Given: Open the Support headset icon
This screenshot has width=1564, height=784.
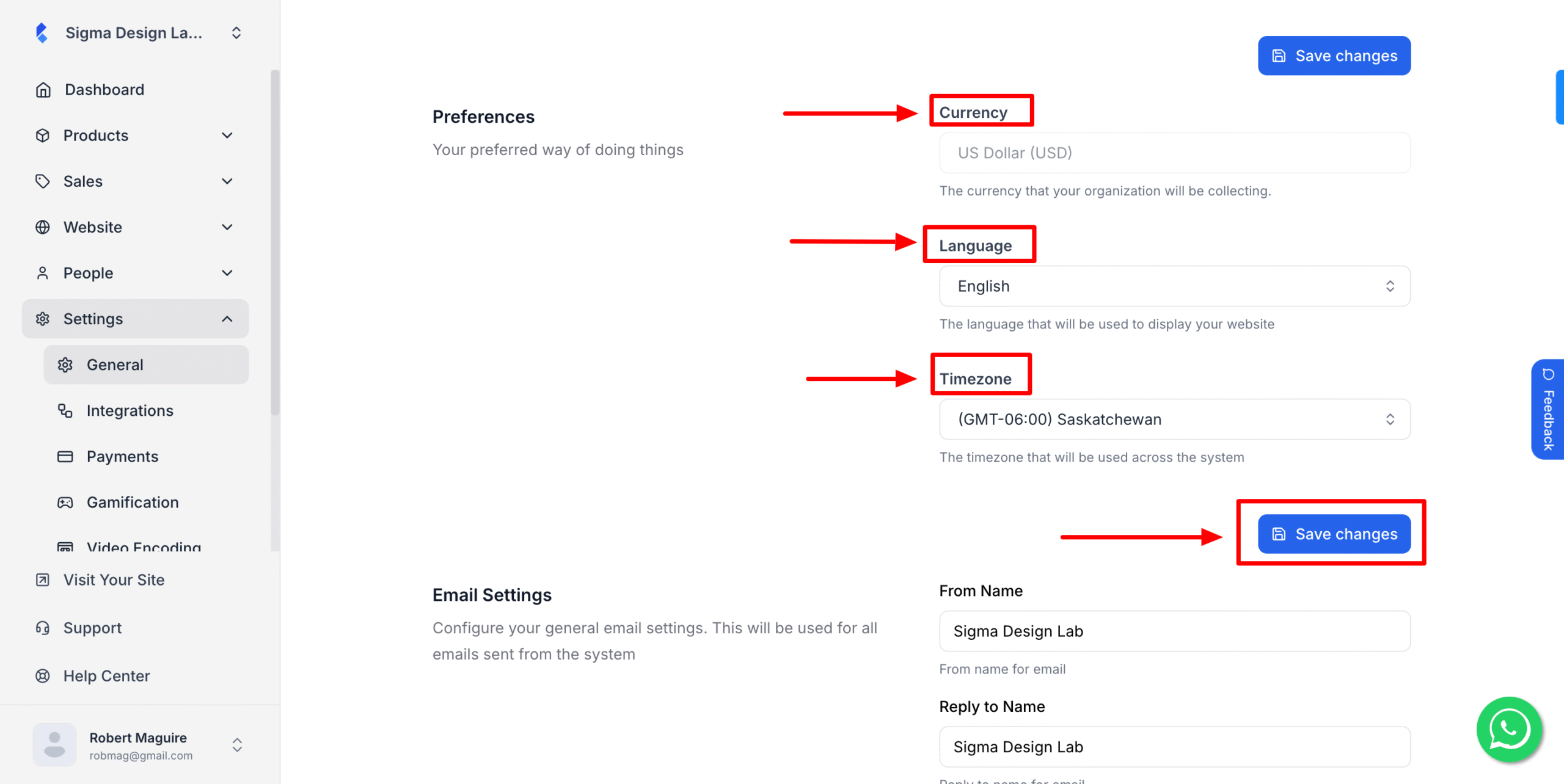Looking at the screenshot, I should tap(43, 627).
